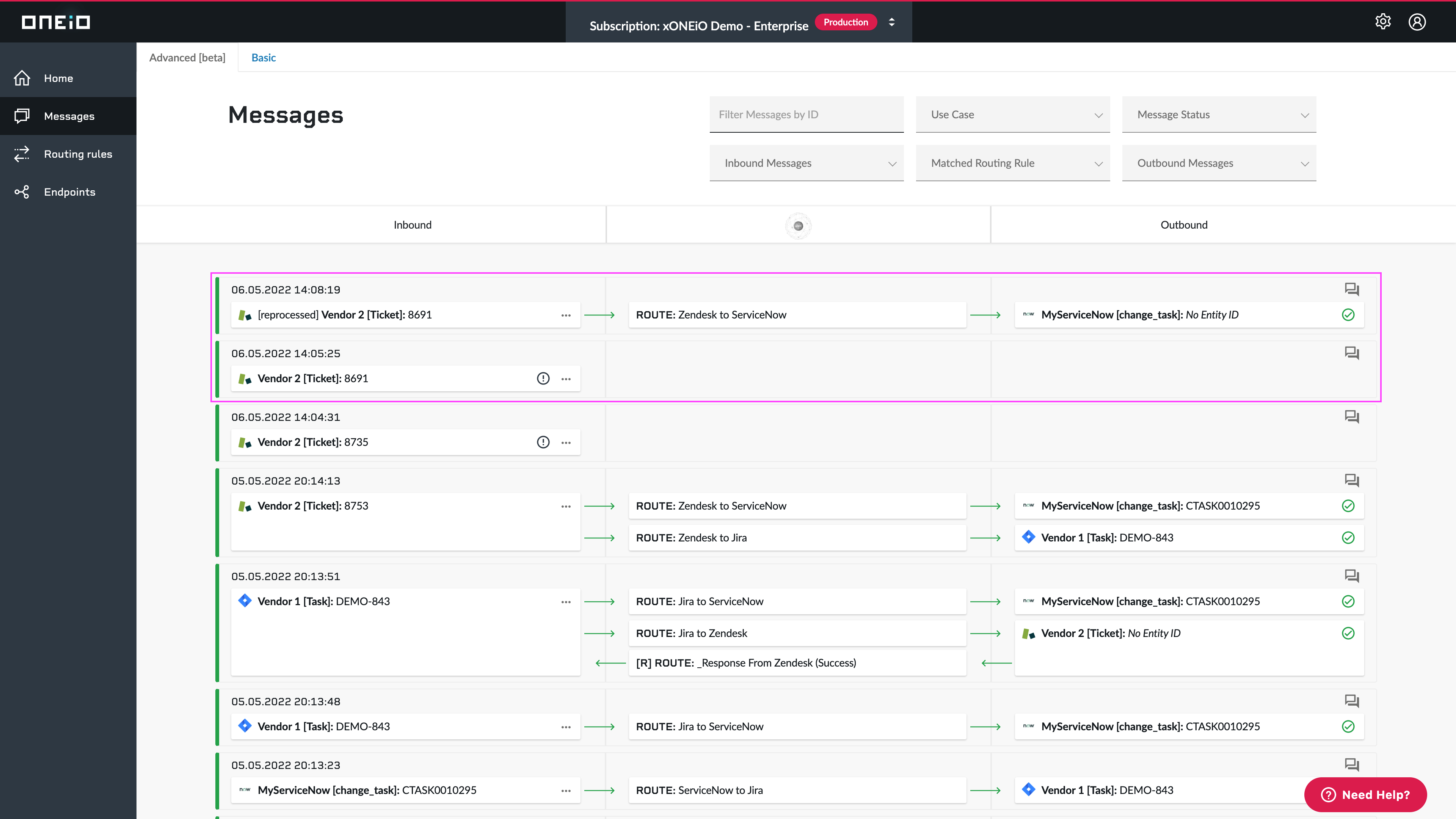Open the three-dot menu on Vendor 2 Ticket 8735
Screen dimensions: 1456x819
566,442
